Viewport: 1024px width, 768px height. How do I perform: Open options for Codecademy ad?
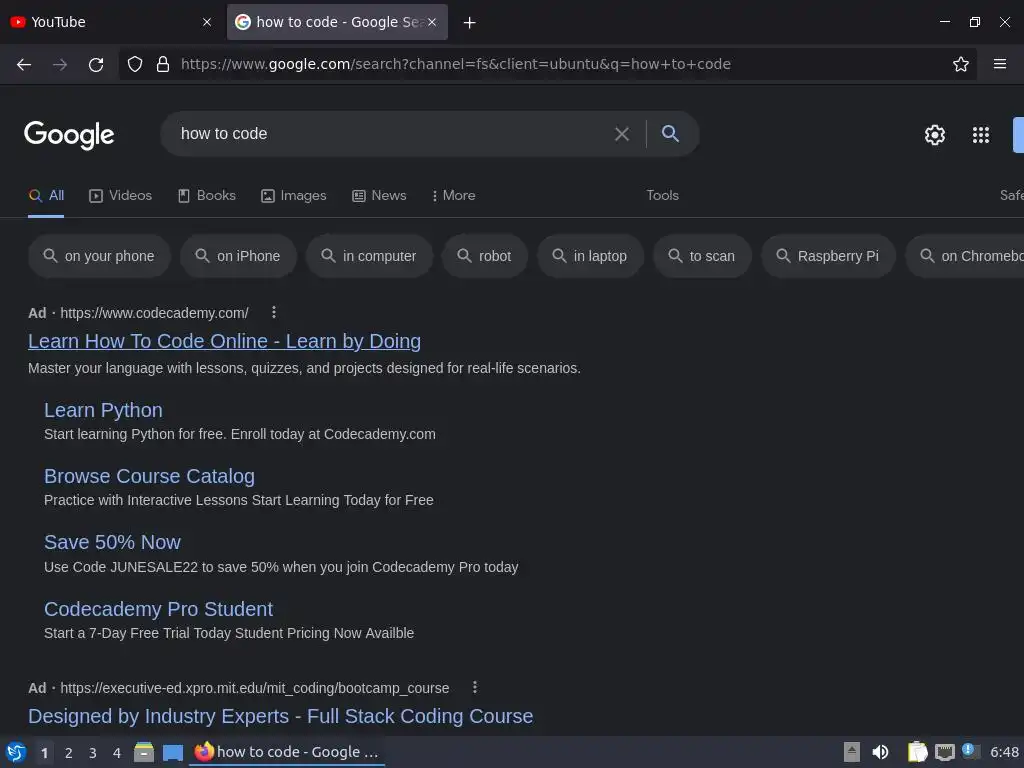274,313
